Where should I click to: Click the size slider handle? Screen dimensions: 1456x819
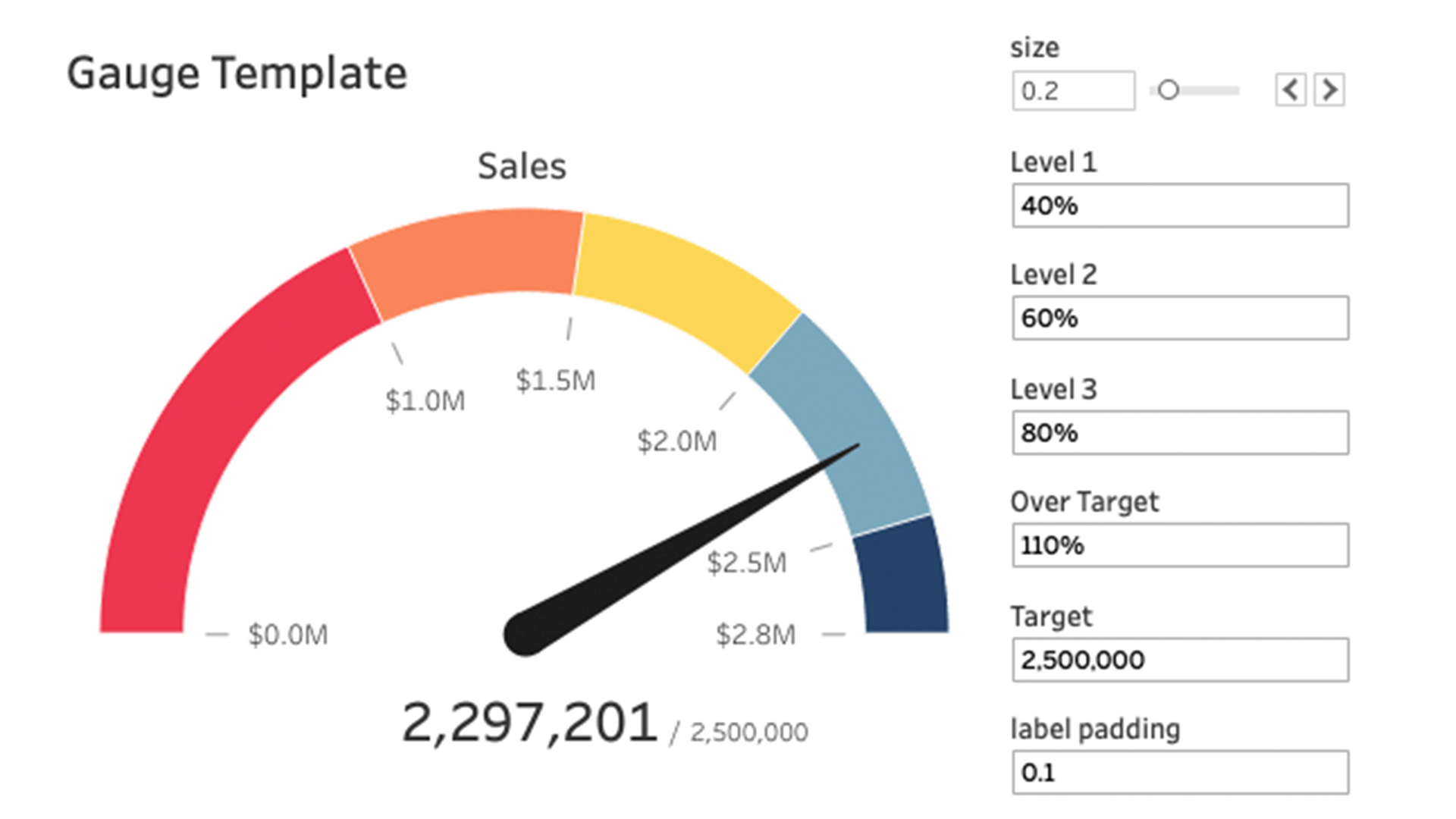[1169, 90]
